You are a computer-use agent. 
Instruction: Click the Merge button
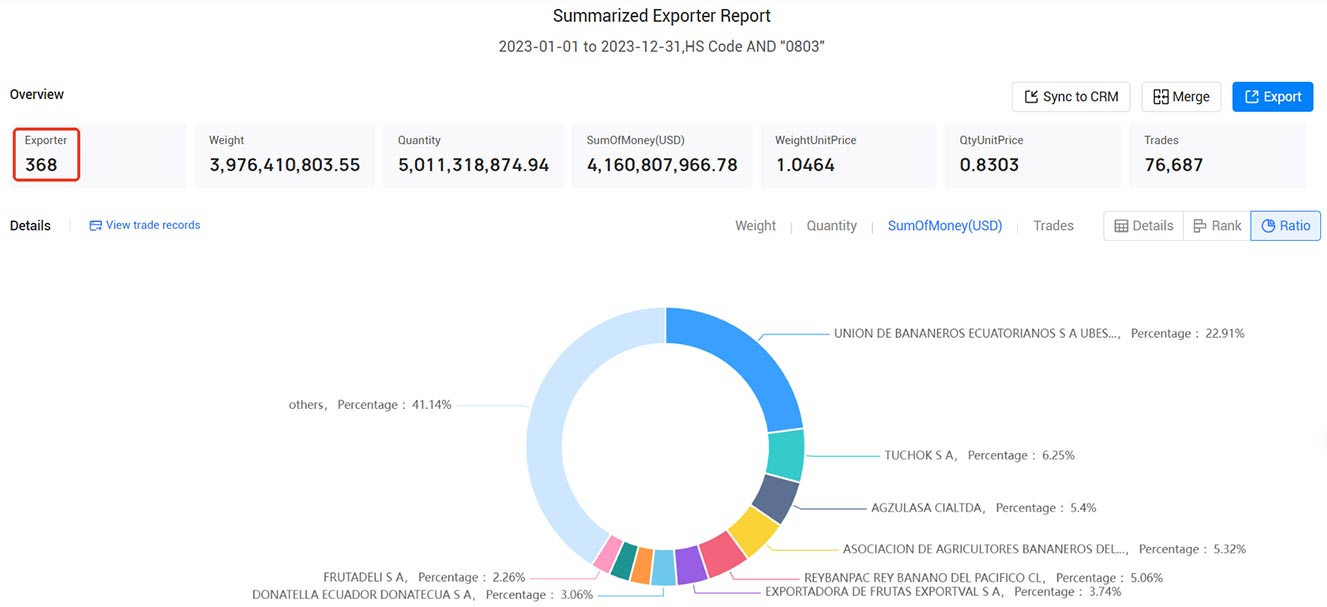point(1181,97)
